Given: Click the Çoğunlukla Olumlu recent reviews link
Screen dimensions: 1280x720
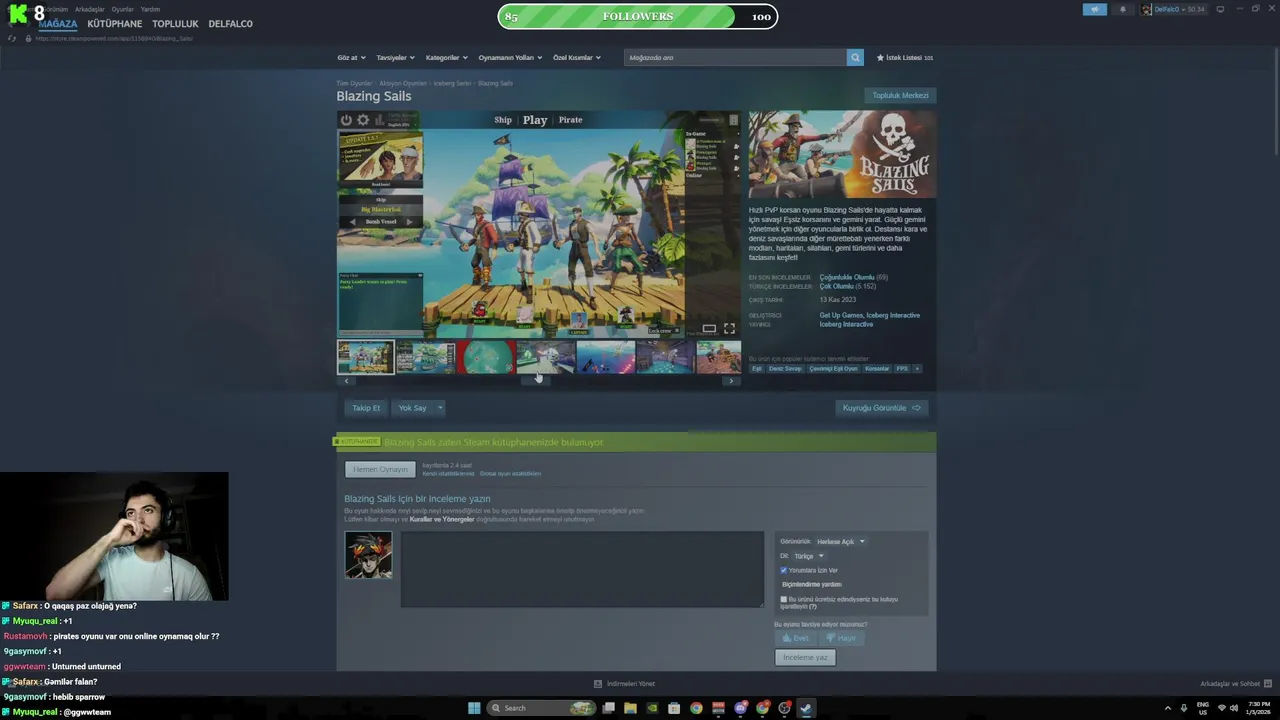Looking at the screenshot, I should point(847,277).
